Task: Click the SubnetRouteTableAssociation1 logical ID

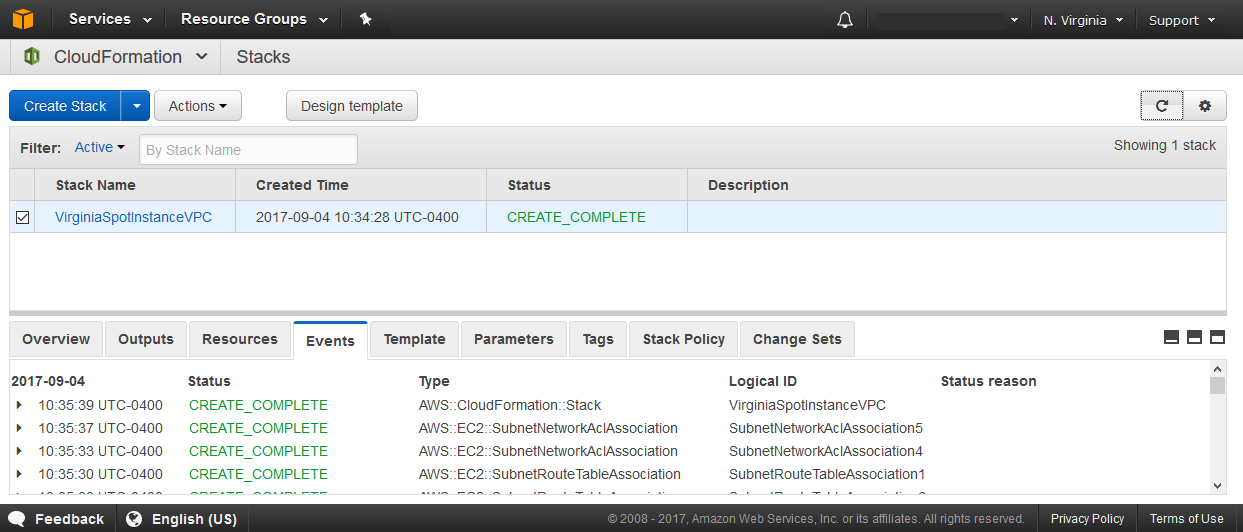Action: click(x=827, y=474)
